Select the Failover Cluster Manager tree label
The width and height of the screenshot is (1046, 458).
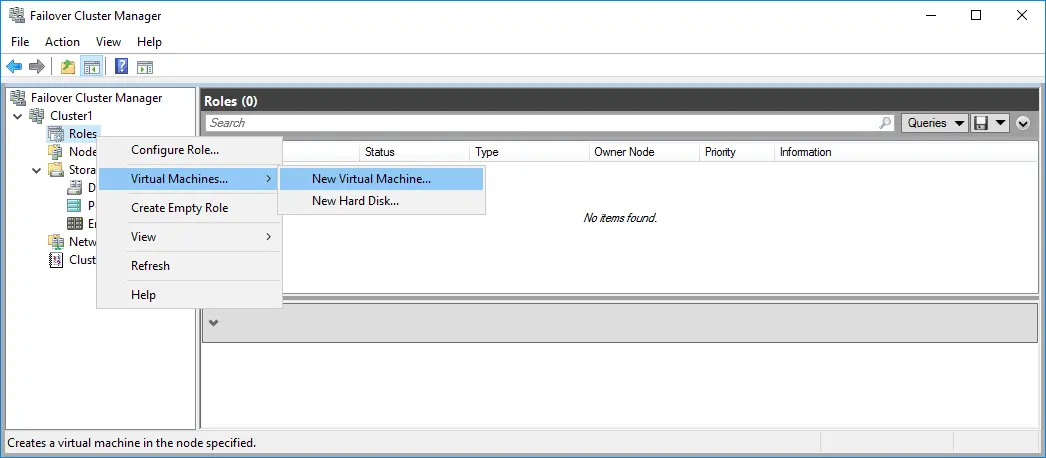[x=96, y=98]
